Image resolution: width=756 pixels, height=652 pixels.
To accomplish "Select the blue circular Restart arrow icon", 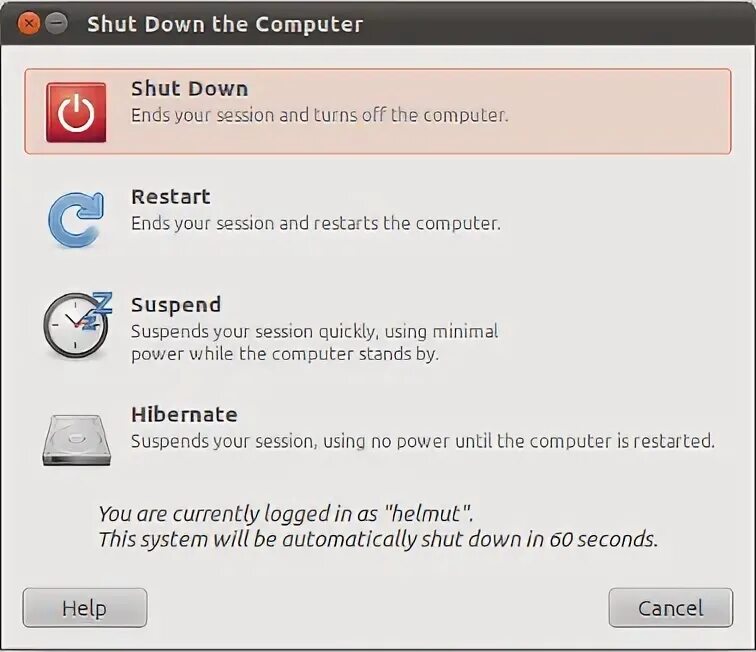I will pos(76,220).
